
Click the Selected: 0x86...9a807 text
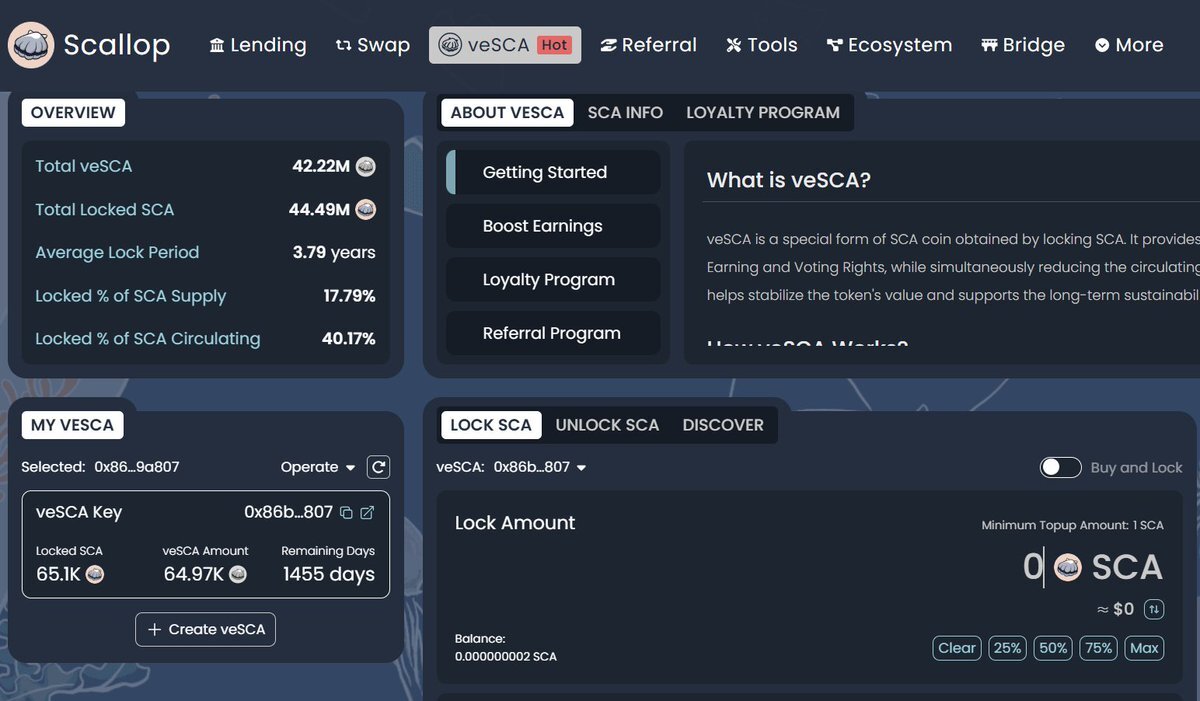(x=100, y=467)
